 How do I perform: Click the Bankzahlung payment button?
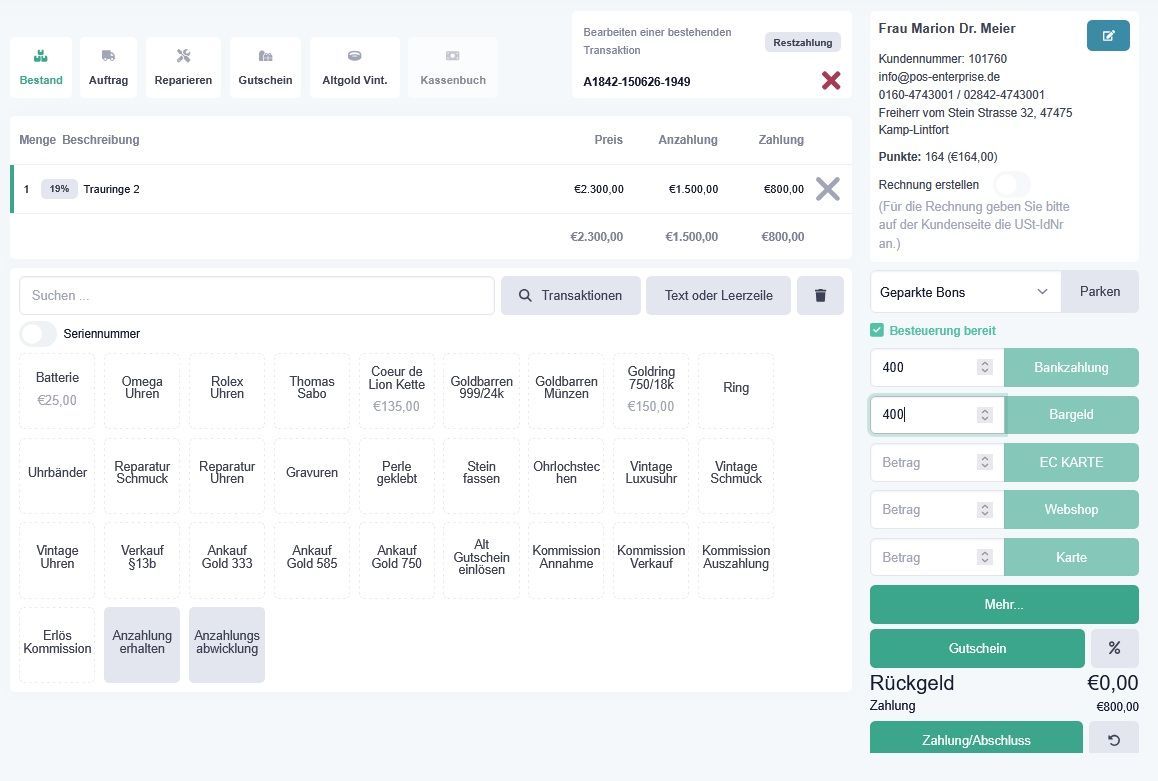[1071, 368]
